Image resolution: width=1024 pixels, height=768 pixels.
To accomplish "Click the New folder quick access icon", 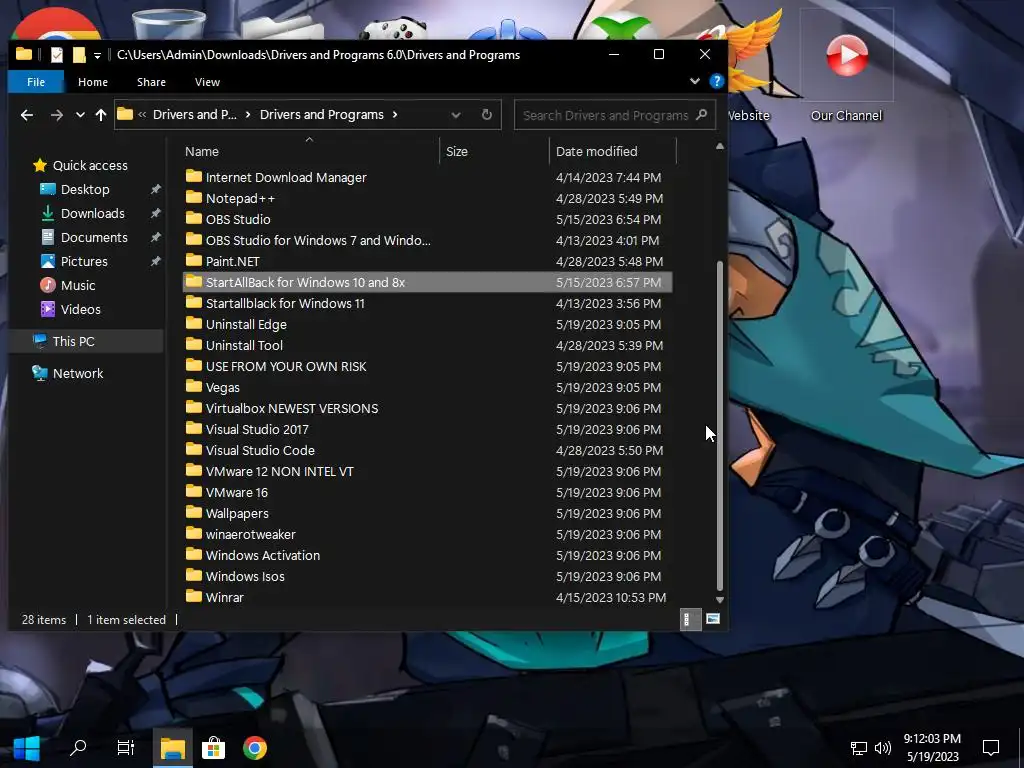I will coord(79,55).
